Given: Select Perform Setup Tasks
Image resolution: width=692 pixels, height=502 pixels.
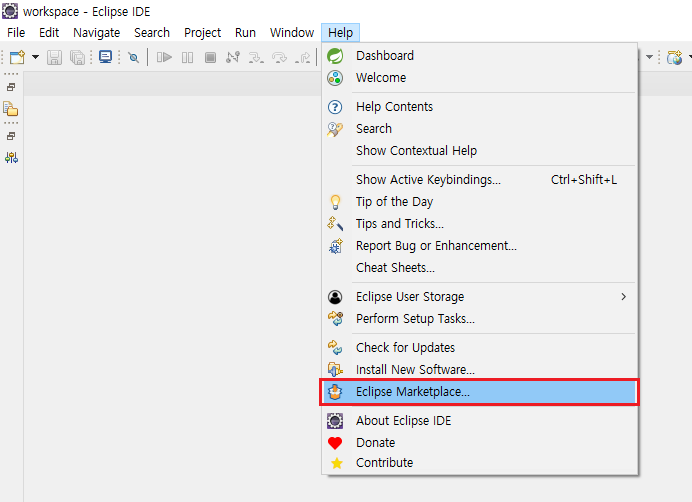Looking at the screenshot, I should point(479,319).
